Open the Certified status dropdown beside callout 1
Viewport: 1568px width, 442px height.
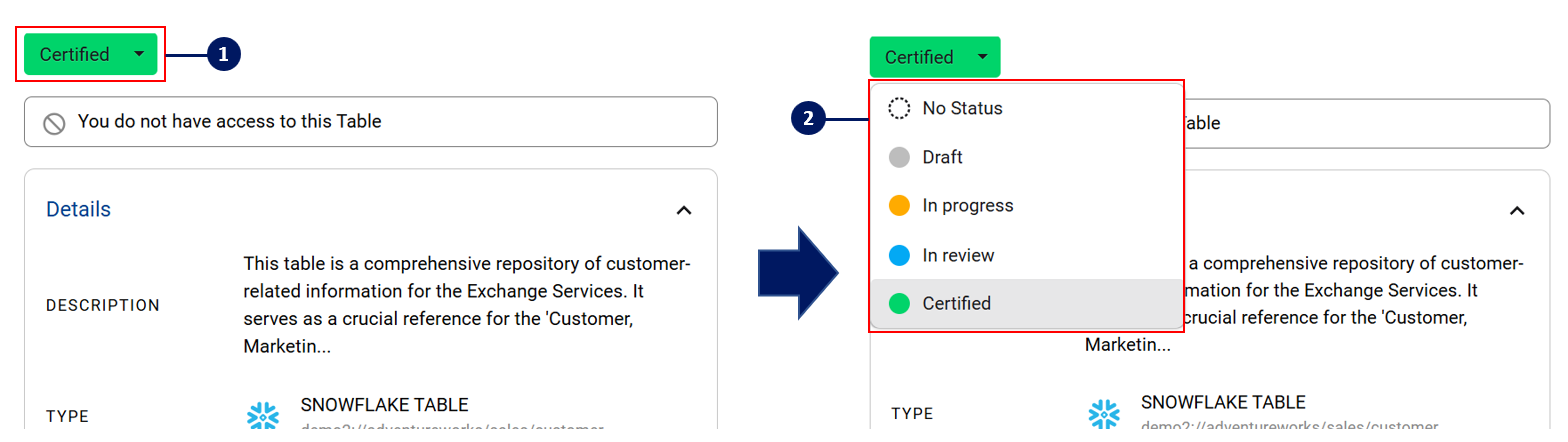point(91,54)
